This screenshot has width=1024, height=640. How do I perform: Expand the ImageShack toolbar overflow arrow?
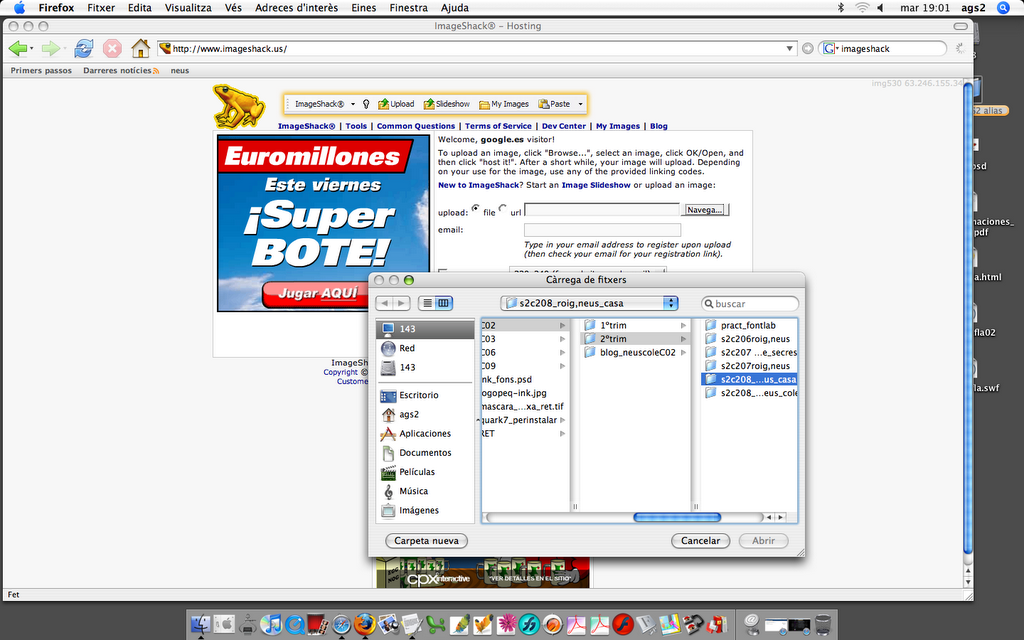click(x=580, y=104)
